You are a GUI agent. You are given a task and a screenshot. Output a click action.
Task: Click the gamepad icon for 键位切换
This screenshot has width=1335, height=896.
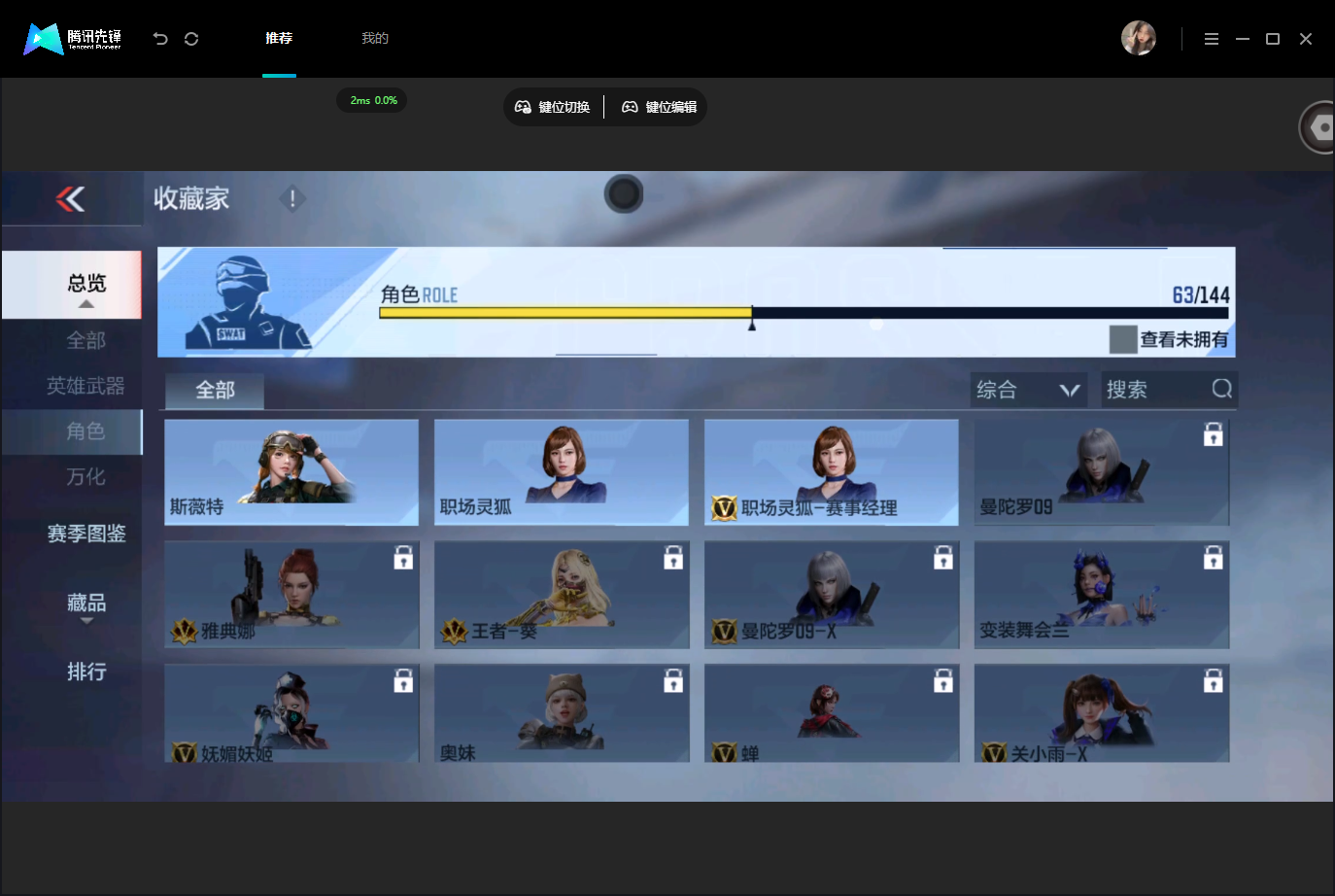(x=523, y=107)
